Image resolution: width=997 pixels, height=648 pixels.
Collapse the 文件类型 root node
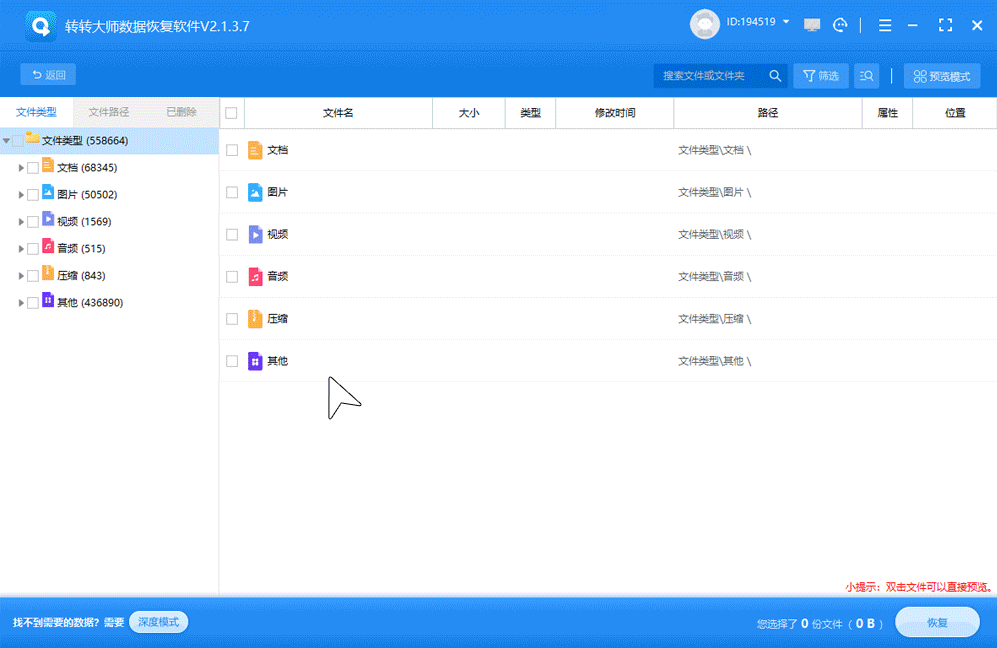[9, 140]
